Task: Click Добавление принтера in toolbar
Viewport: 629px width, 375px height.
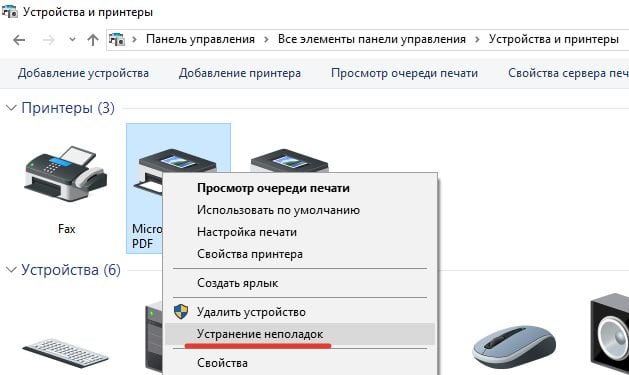Action: pyautogui.click(x=239, y=73)
